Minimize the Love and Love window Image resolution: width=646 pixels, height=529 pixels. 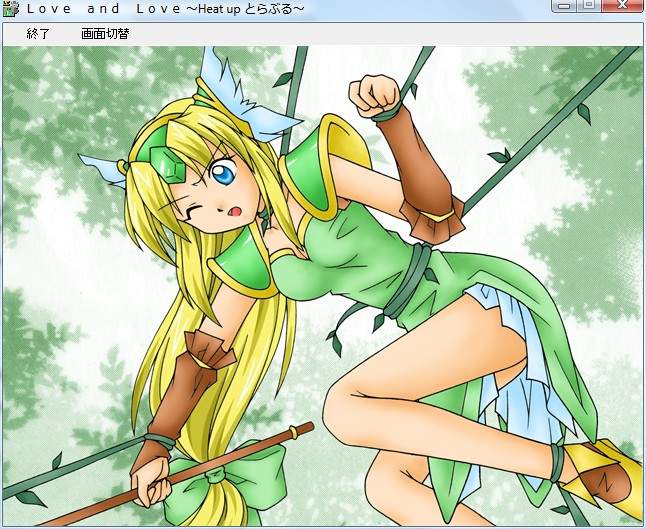tap(564, 6)
